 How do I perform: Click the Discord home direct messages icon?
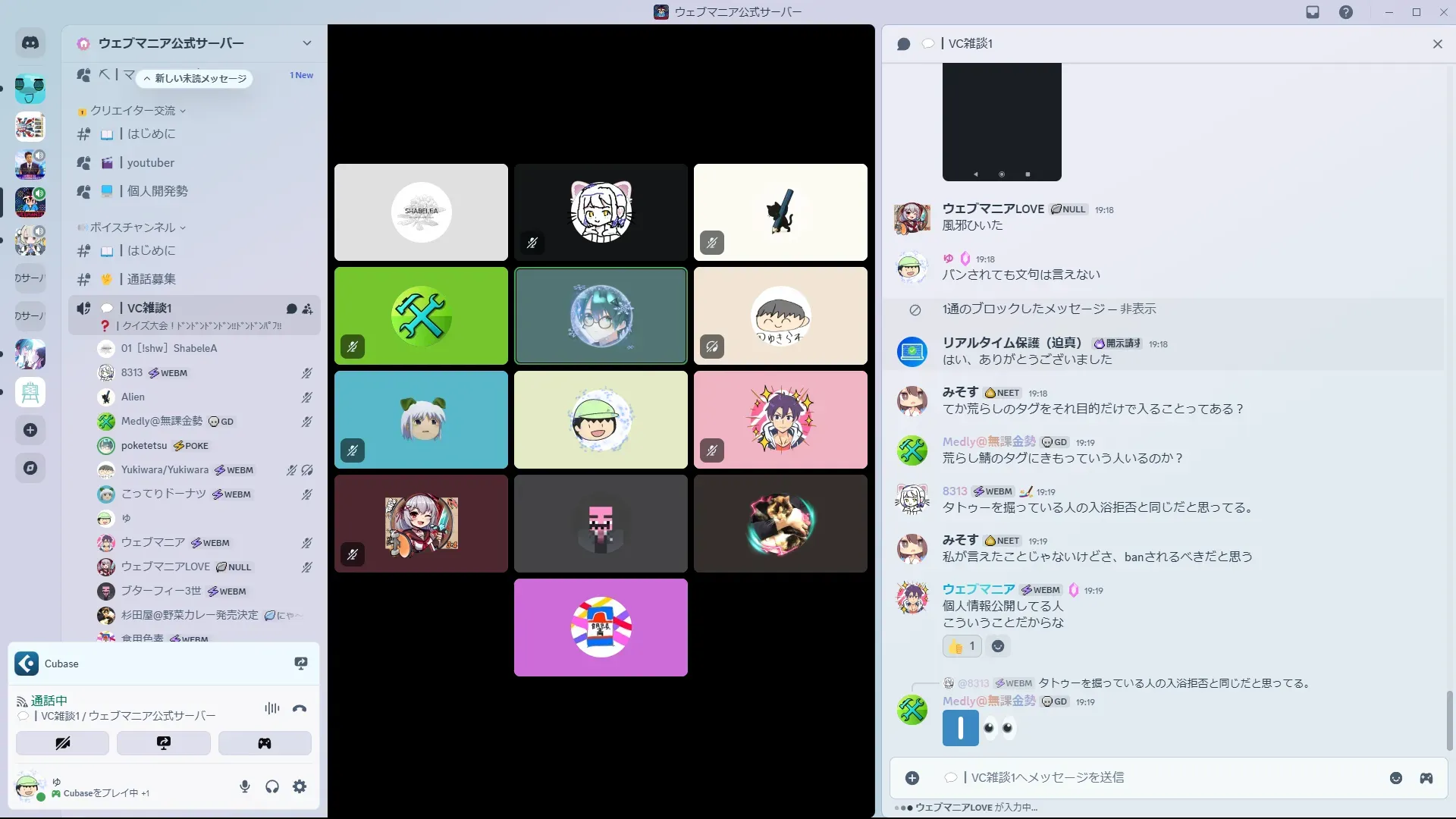click(x=30, y=43)
